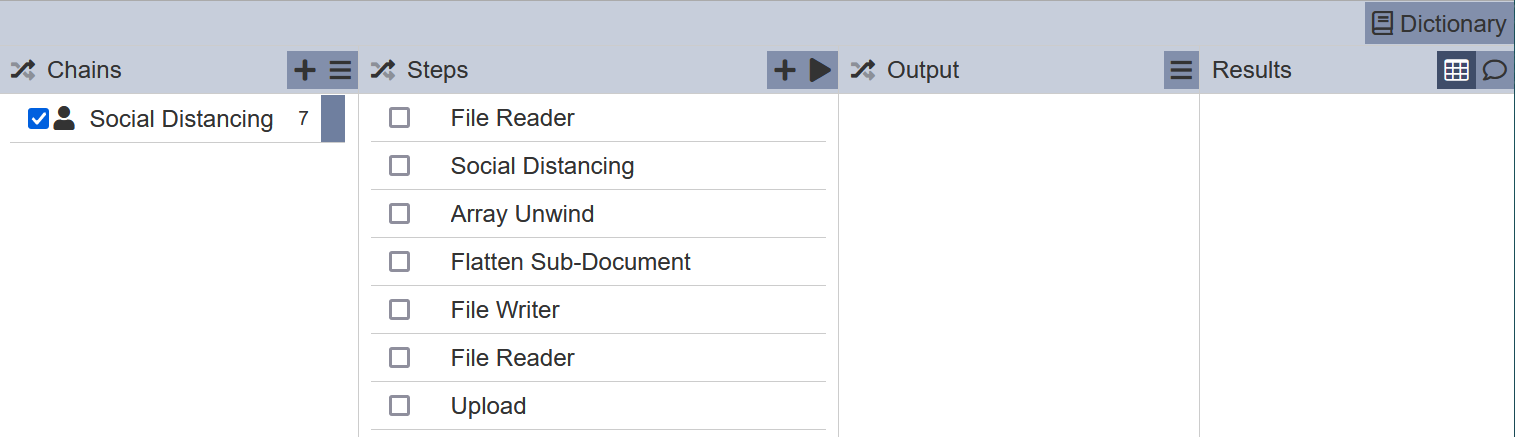Image resolution: width=1515 pixels, height=437 pixels.
Task: Click shuffle icon beside Output header
Action: click(x=863, y=70)
